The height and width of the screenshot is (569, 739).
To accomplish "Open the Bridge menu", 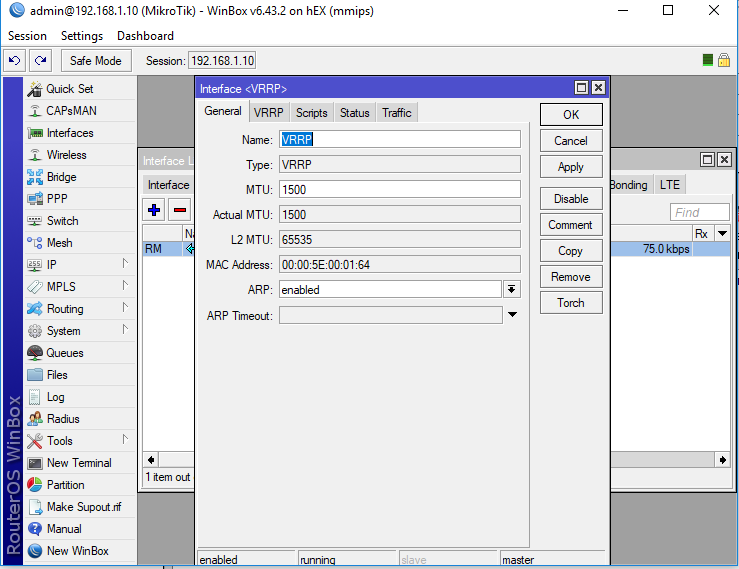I will (x=79, y=177).
